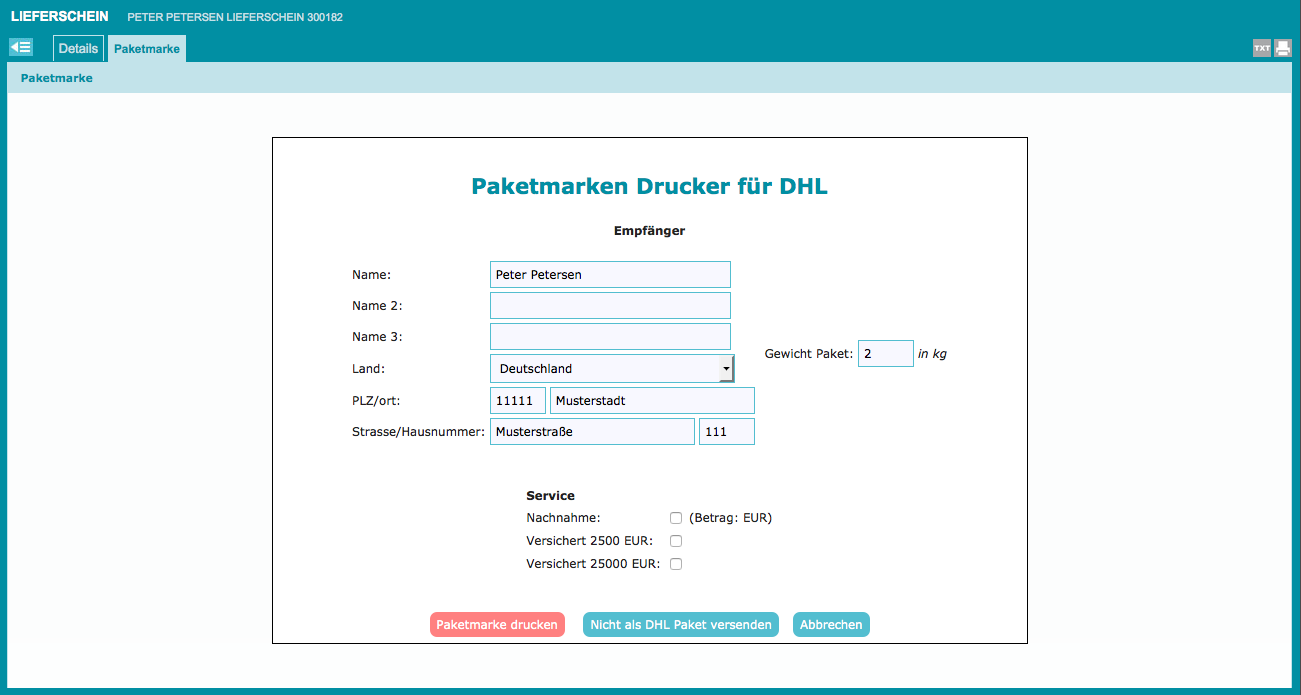
Task: Check the Versichert 25000 EUR option
Action: click(x=676, y=564)
